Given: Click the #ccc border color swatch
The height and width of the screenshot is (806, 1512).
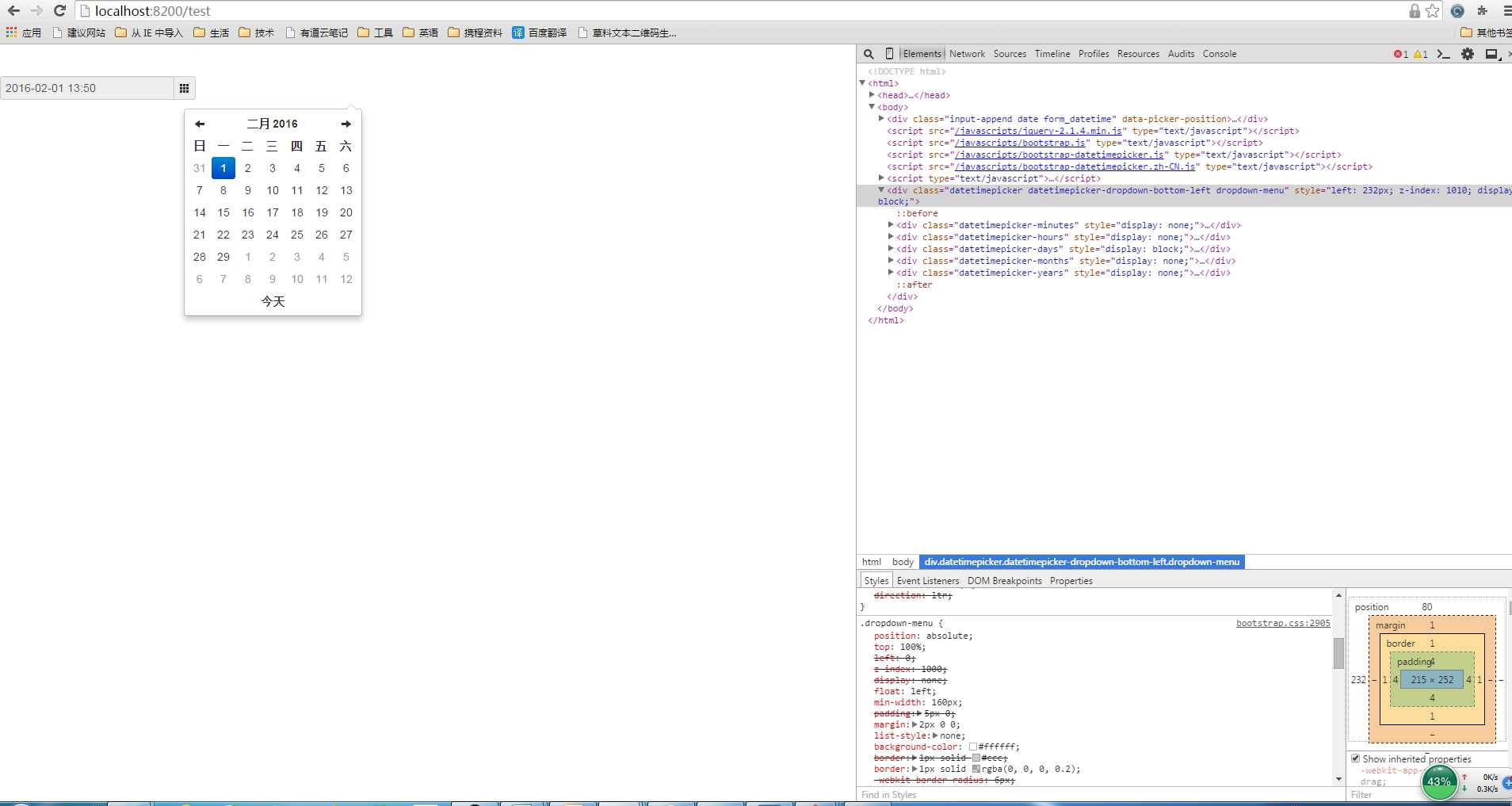Looking at the screenshot, I should tap(976, 758).
